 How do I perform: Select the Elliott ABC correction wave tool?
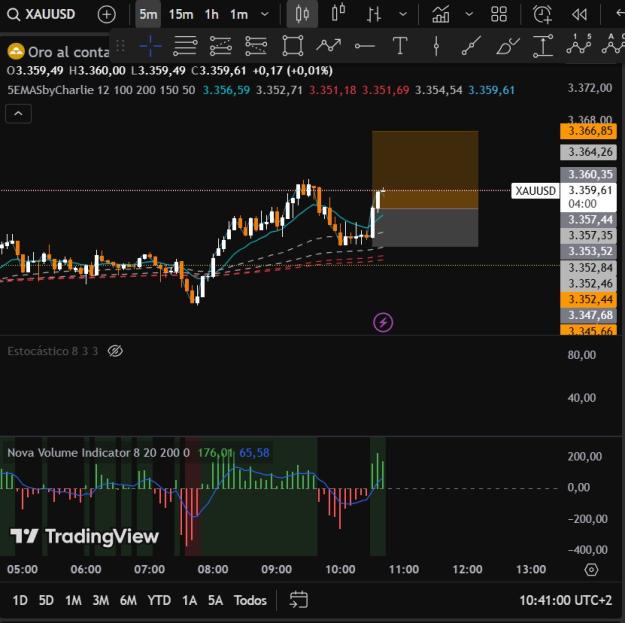(x=613, y=45)
